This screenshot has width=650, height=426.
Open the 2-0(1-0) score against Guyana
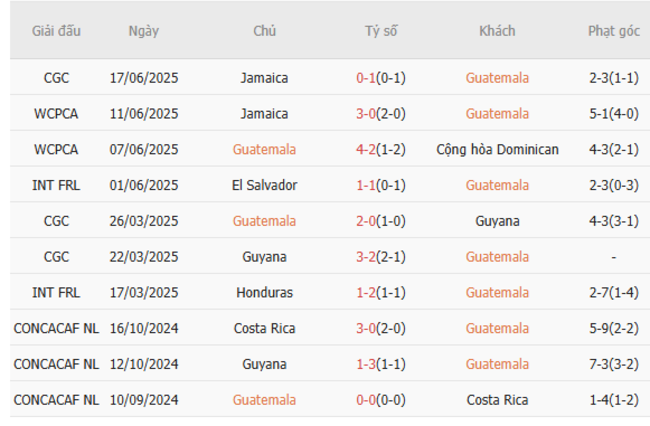click(x=380, y=221)
